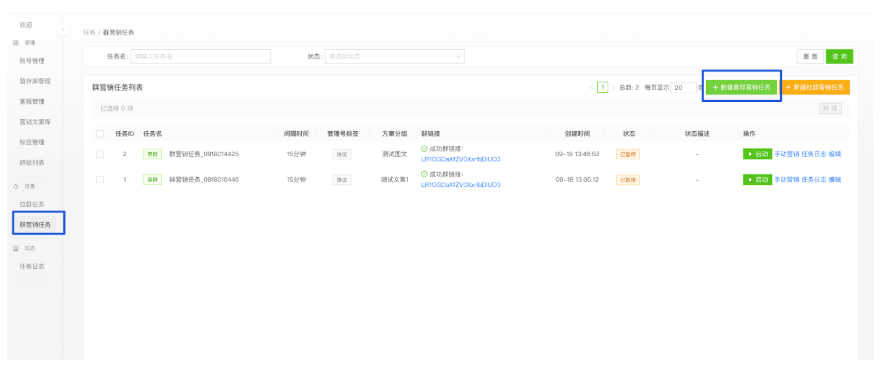Click the 任务ID column header
The height and width of the screenshot is (376, 894).
[x=124, y=134]
